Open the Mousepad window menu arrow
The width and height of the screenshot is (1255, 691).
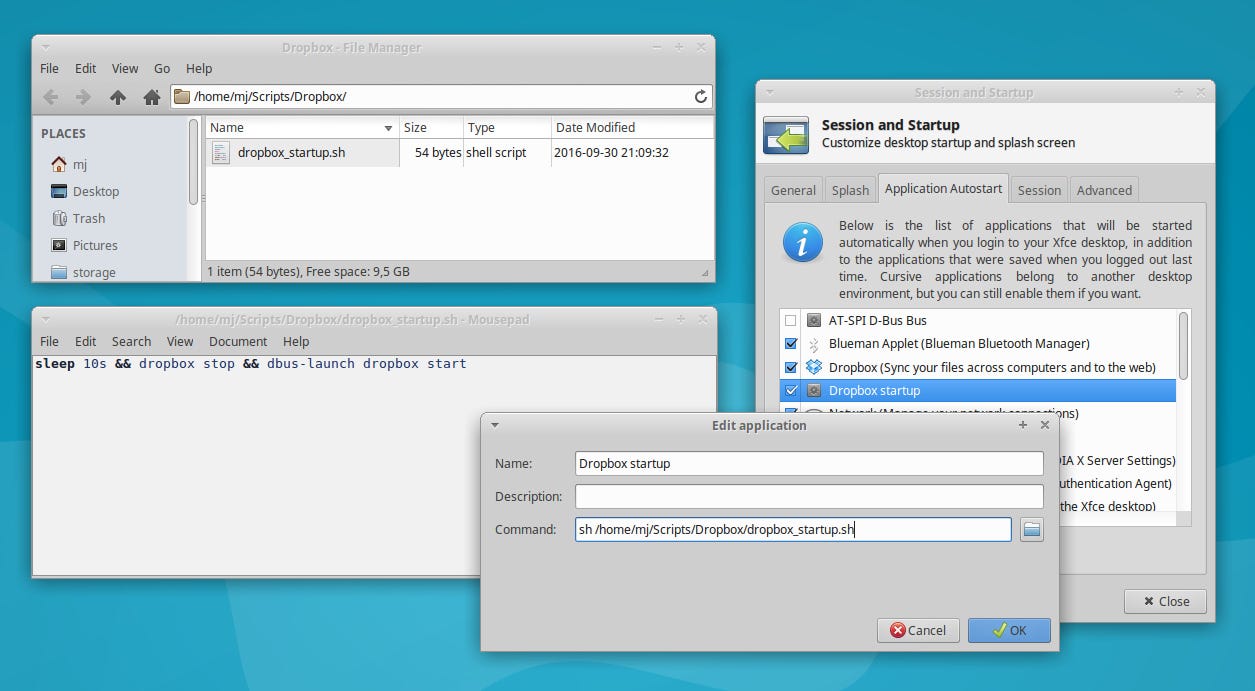coord(45,319)
